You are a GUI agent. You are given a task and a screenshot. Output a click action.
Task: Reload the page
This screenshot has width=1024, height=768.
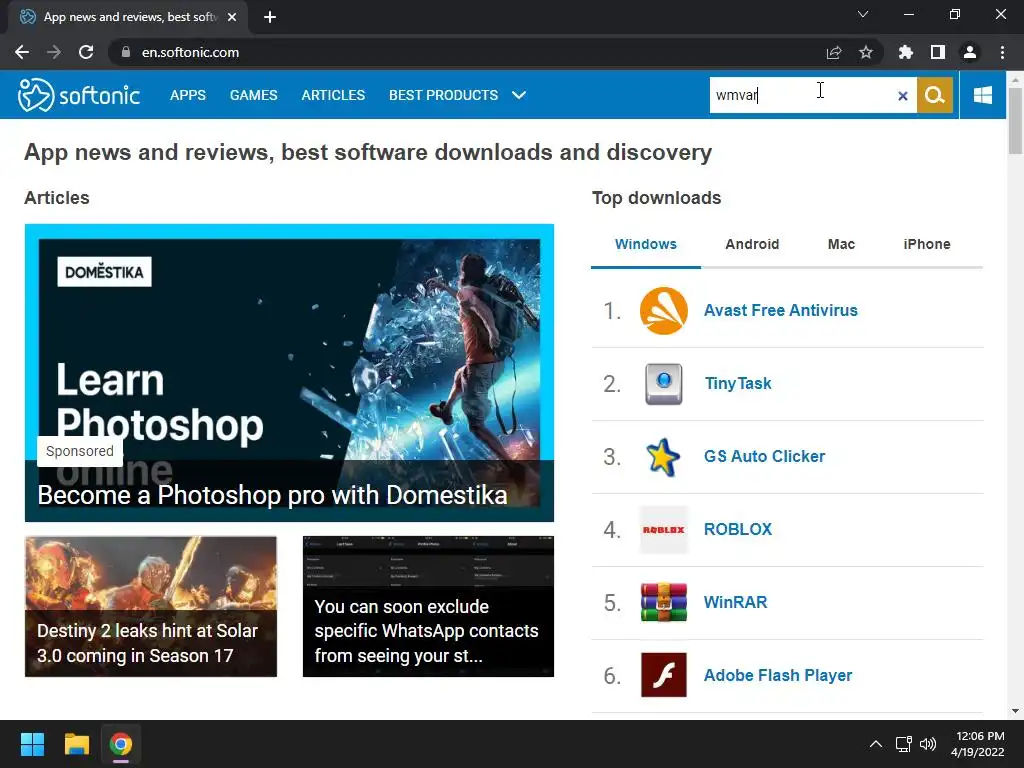coord(86,52)
